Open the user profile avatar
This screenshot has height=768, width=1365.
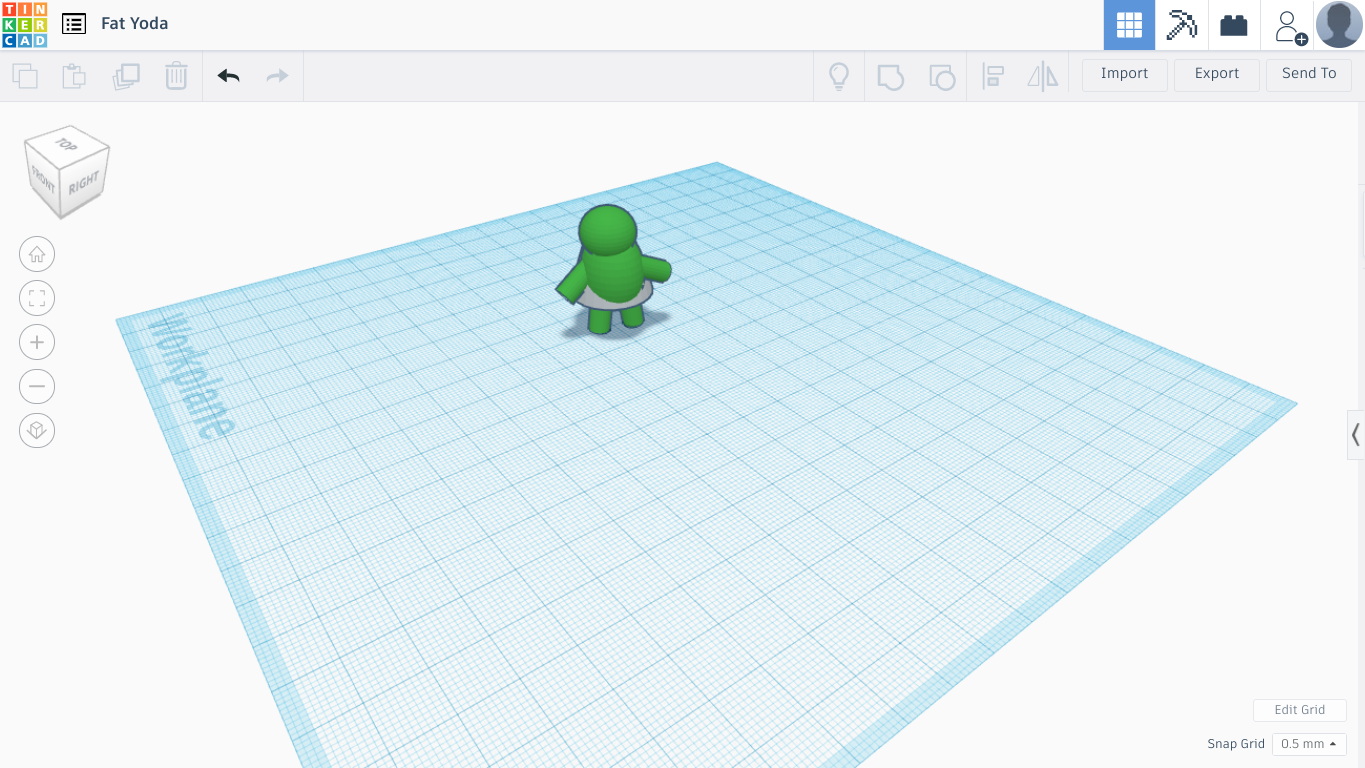1339,24
